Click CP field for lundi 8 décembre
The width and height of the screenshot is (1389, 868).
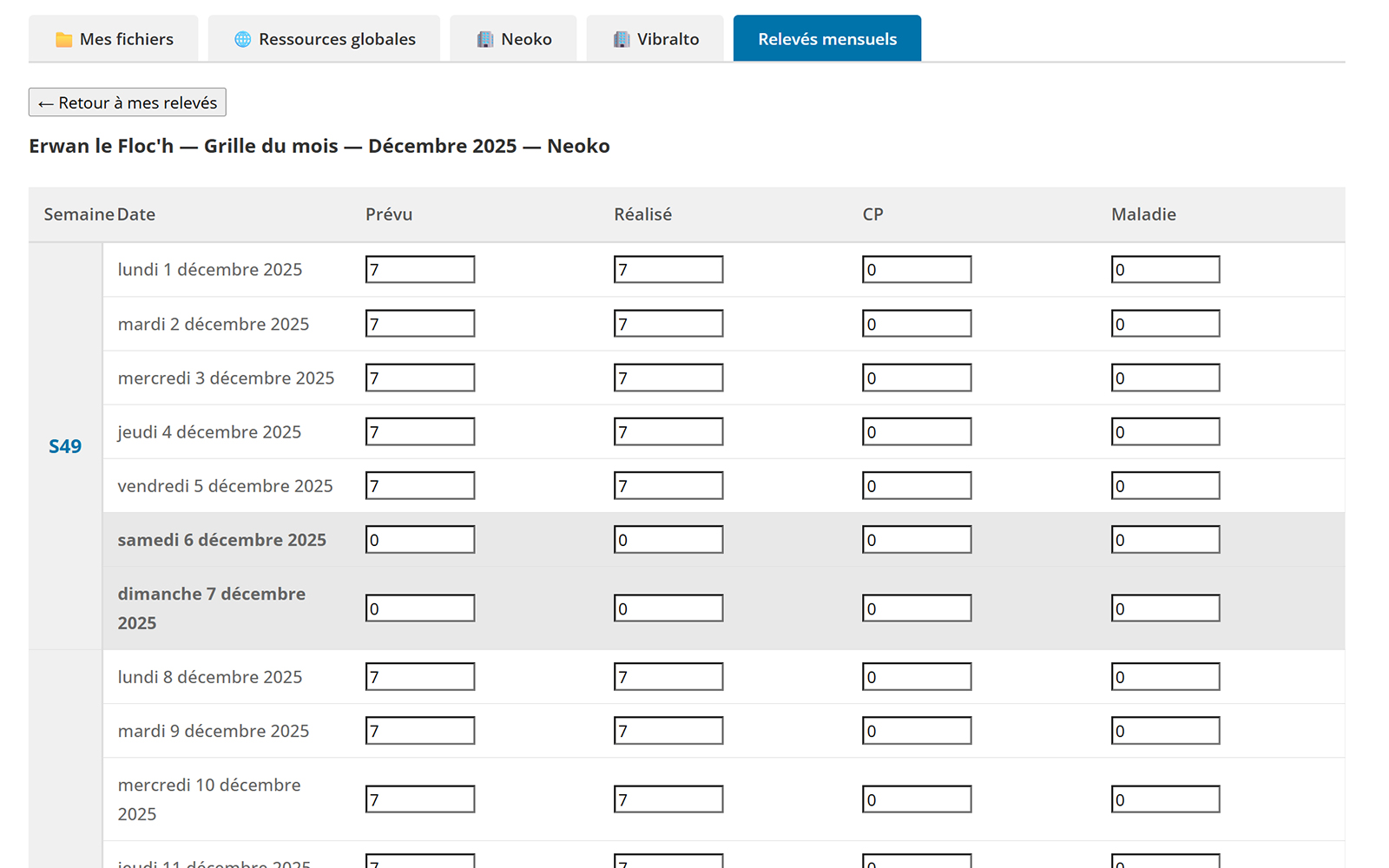(917, 676)
